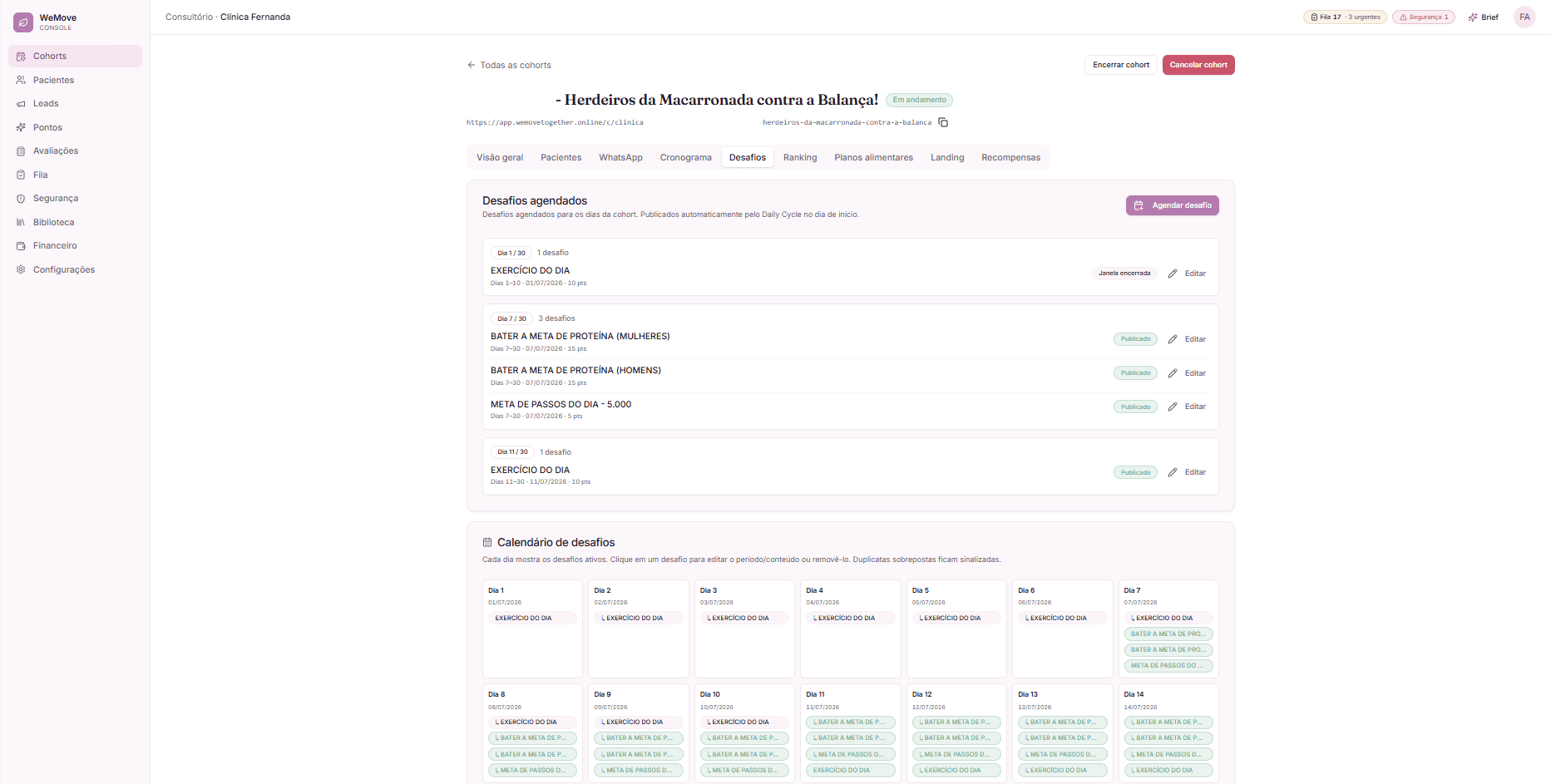Open EXERCÍCIO DO DIA chip in Dia 13
Screen dimensions: 1551x784
pyautogui.click(x=1063, y=771)
